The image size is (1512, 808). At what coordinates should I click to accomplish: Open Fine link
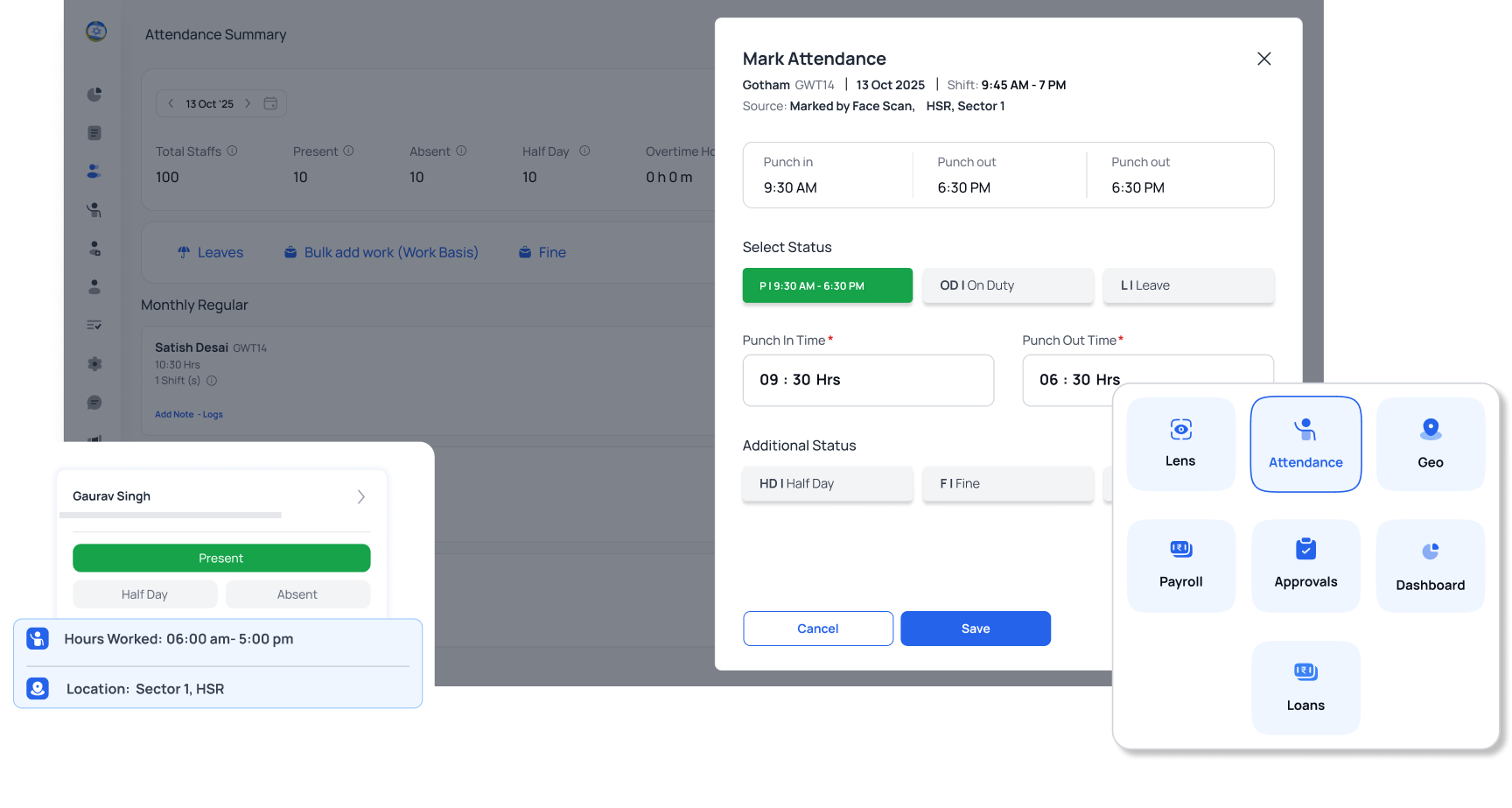[x=542, y=252]
